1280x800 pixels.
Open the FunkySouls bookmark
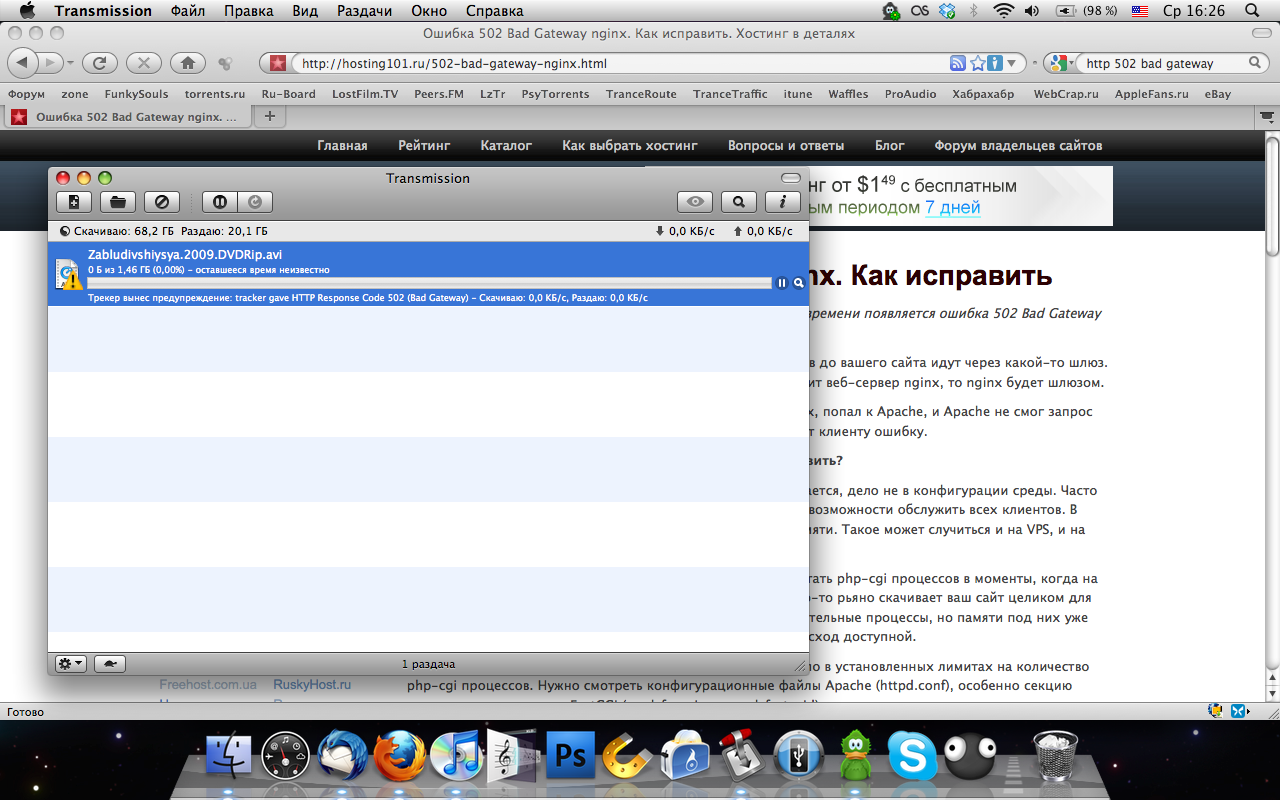(136, 94)
